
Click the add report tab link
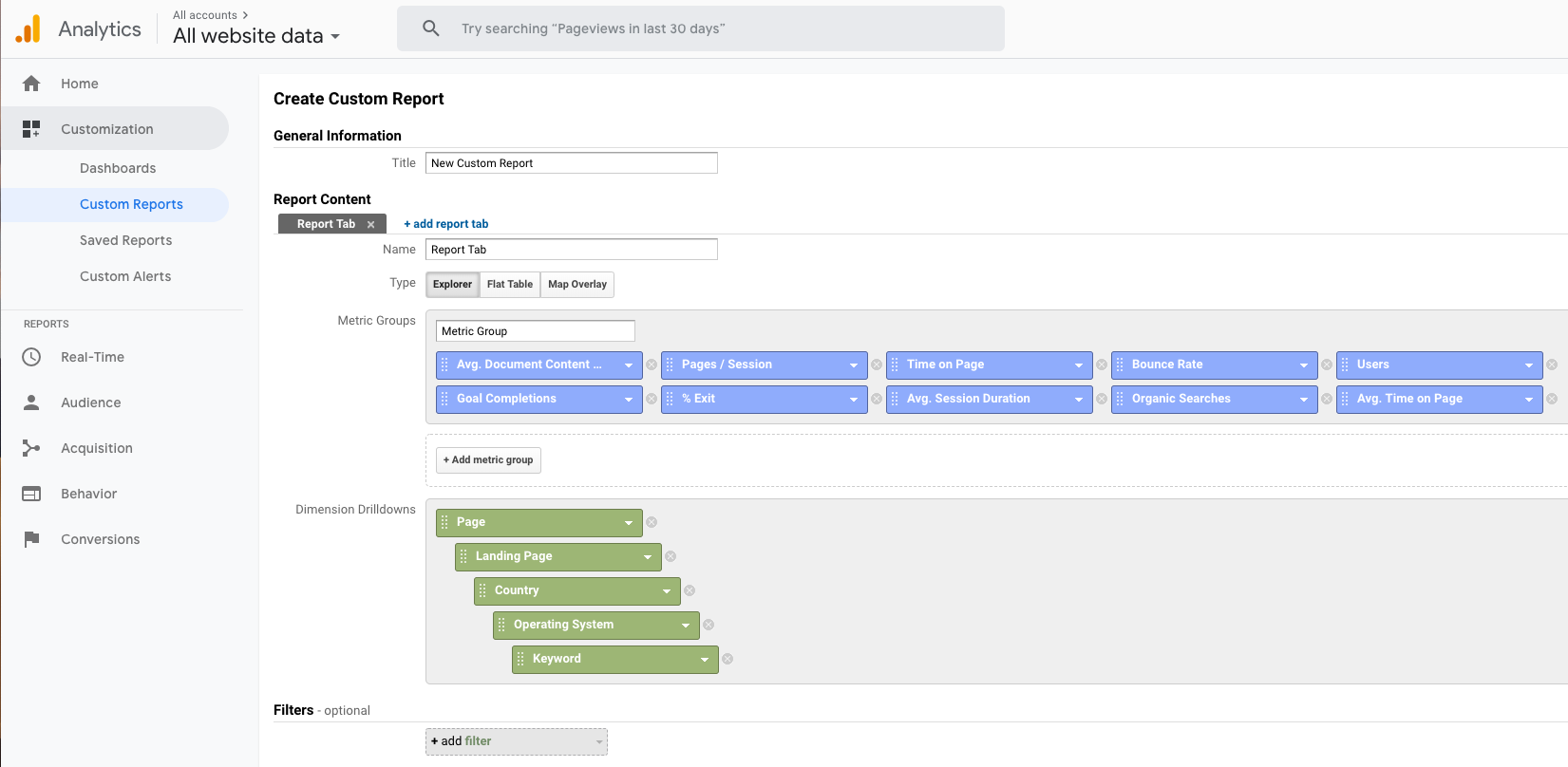click(446, 224)
